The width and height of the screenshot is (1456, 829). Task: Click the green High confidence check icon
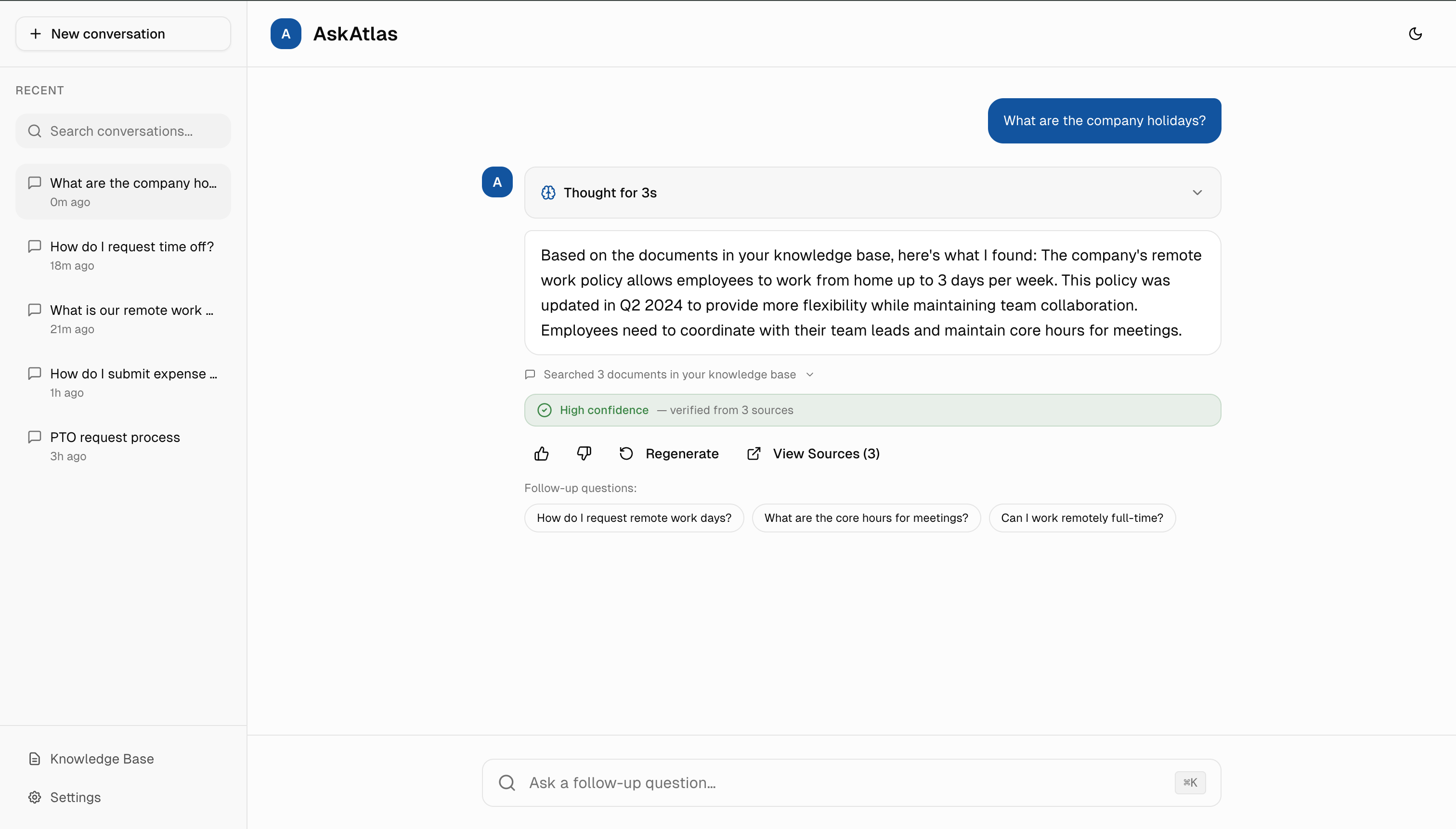pos(545,411)
